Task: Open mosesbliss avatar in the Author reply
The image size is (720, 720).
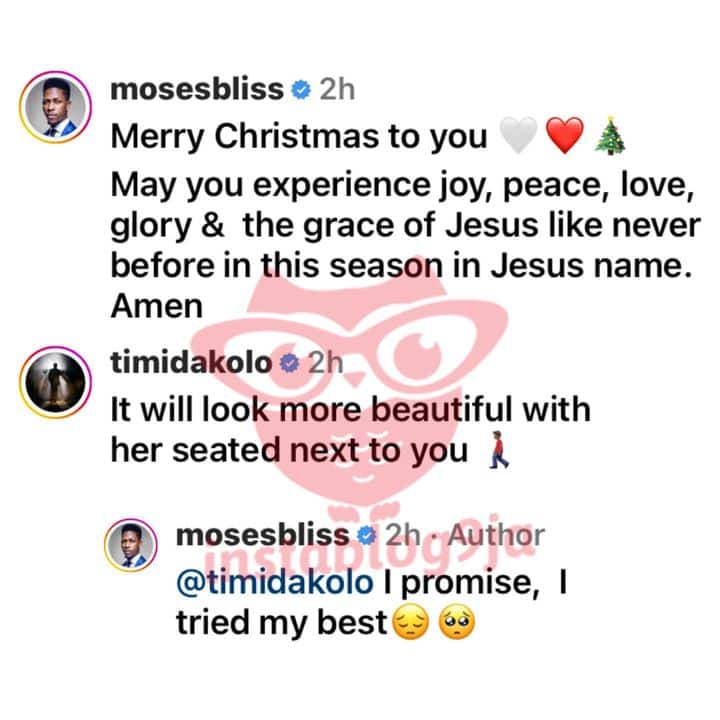Action: coord(131,545)
